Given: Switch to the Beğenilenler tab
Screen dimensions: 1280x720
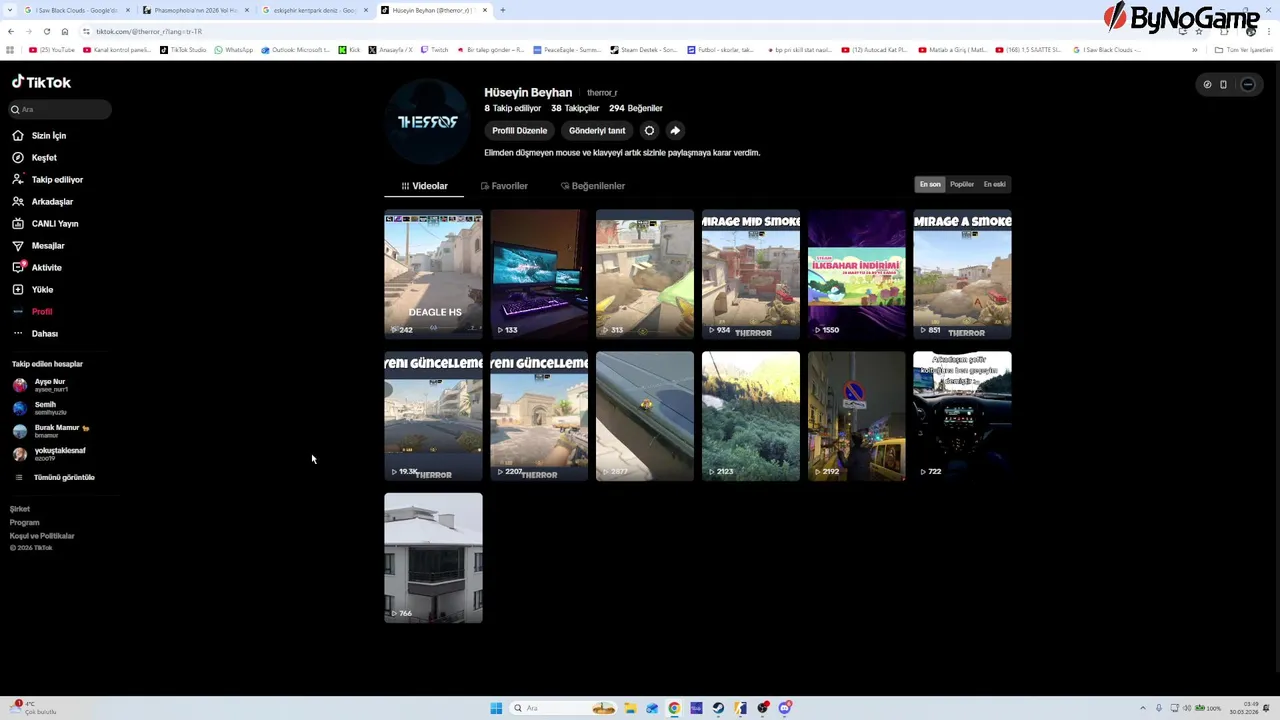Looking at the screenshot, I should (593, 186).
